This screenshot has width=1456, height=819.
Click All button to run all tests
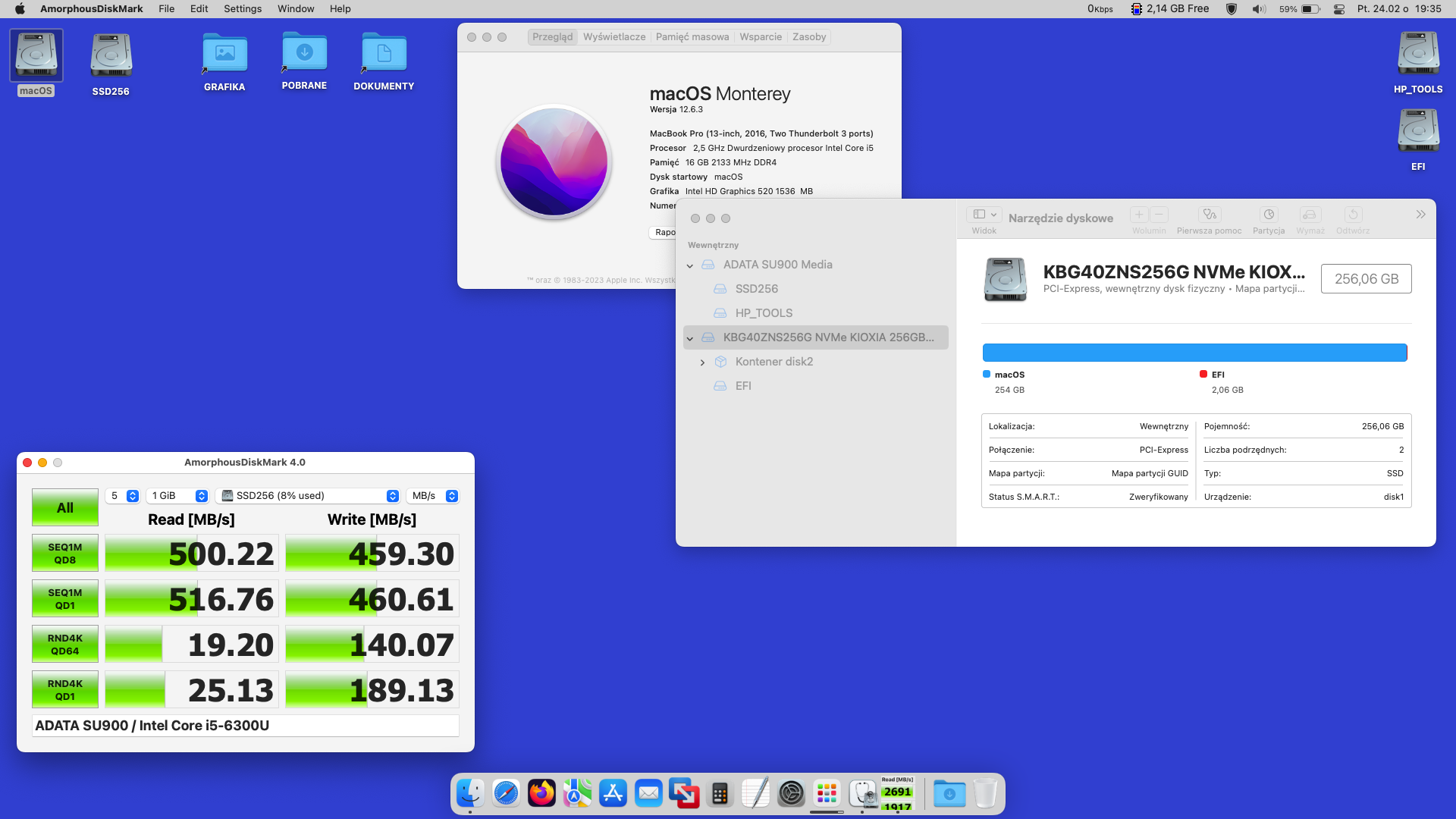point(65,508)
